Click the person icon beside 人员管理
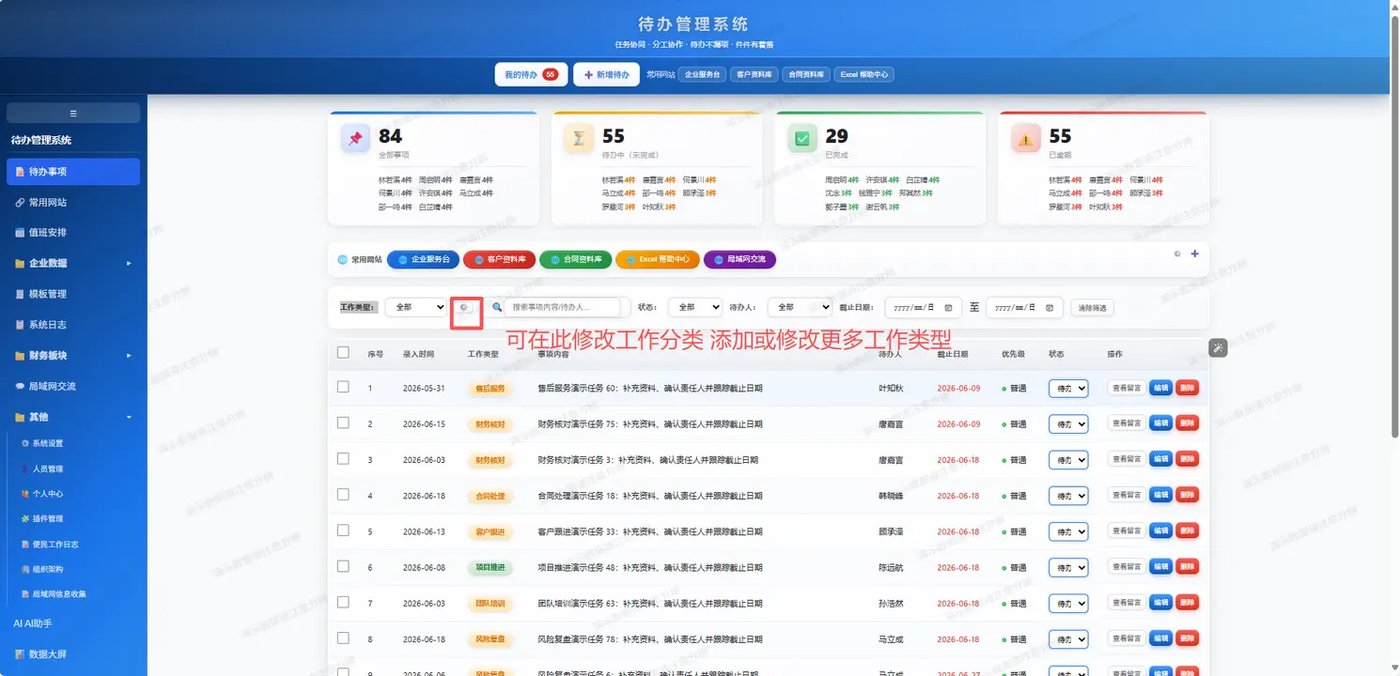Image resolution: width=1400 pixels, height=676 pixels. [x=25, y=468]
